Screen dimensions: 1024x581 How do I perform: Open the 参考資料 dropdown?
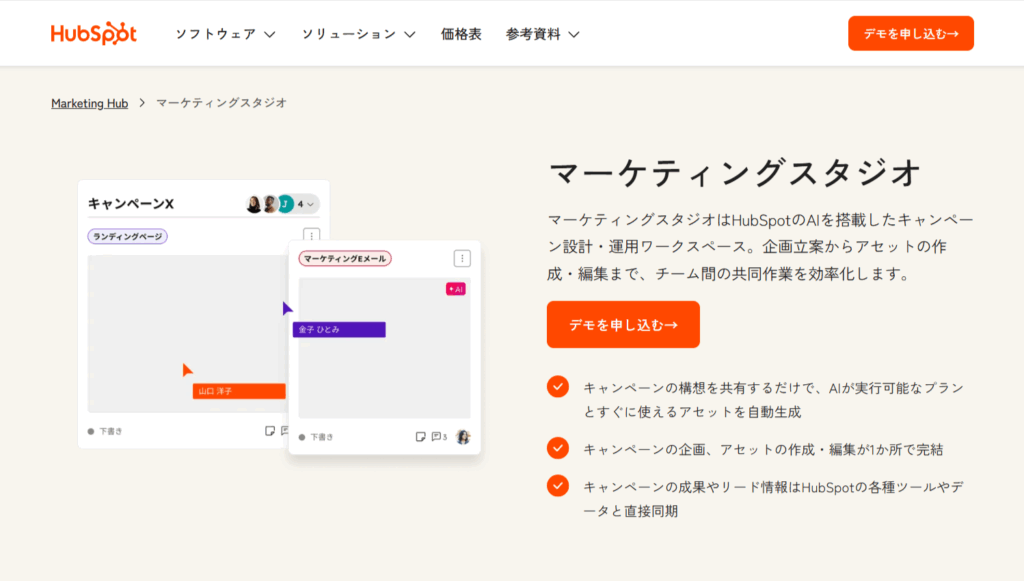coord(540,32)
